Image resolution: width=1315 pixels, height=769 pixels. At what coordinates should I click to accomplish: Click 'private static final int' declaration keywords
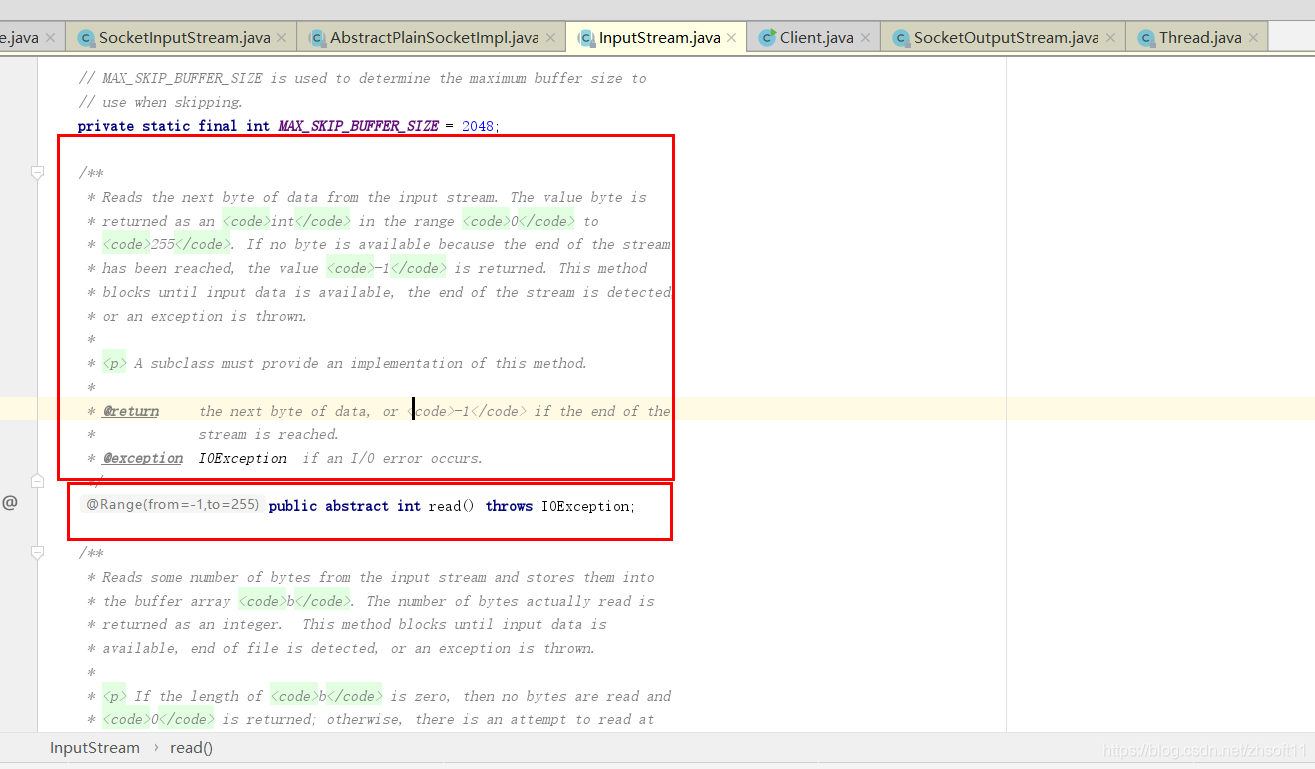point(174,126)
